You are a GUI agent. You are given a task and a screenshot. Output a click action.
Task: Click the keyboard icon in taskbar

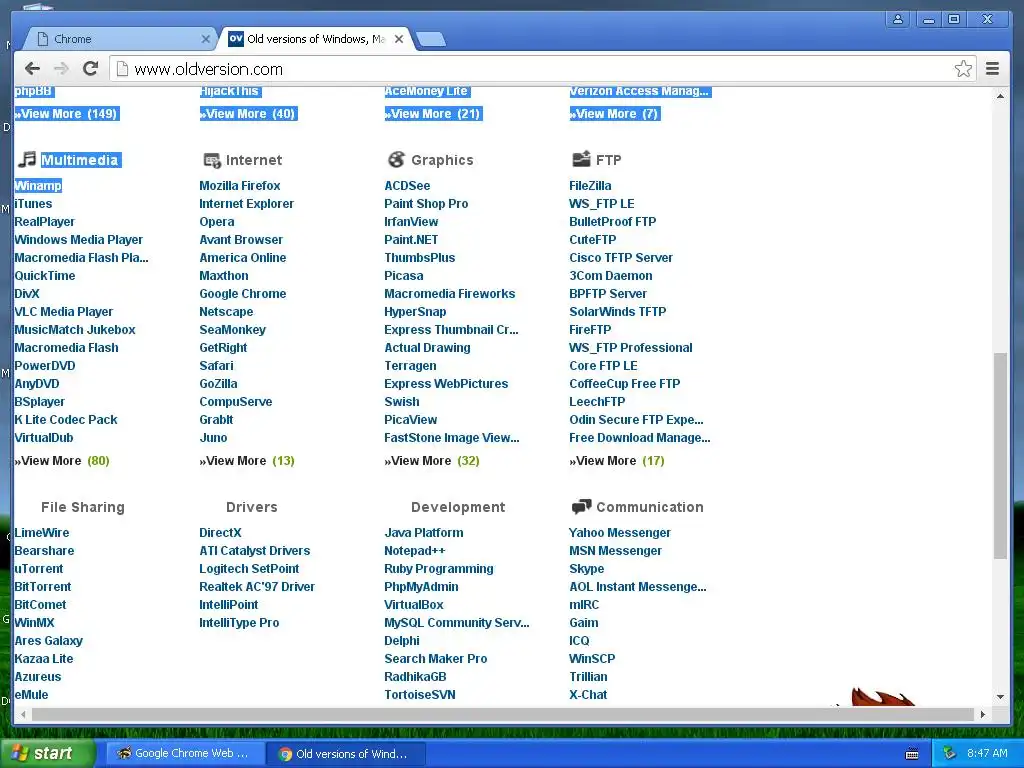click(912, 754)
